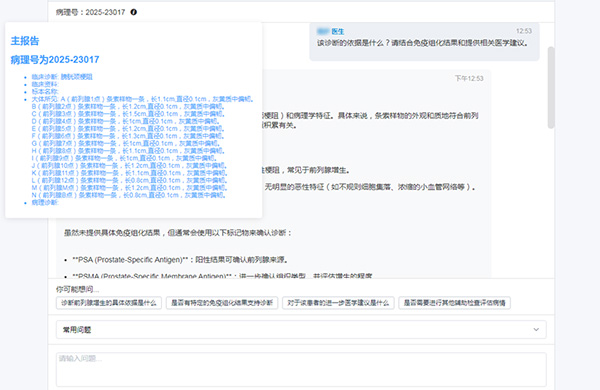Click the N(前列腺8点) specimen line
Screen dimensions: 600x390
(x=129, y=195)
